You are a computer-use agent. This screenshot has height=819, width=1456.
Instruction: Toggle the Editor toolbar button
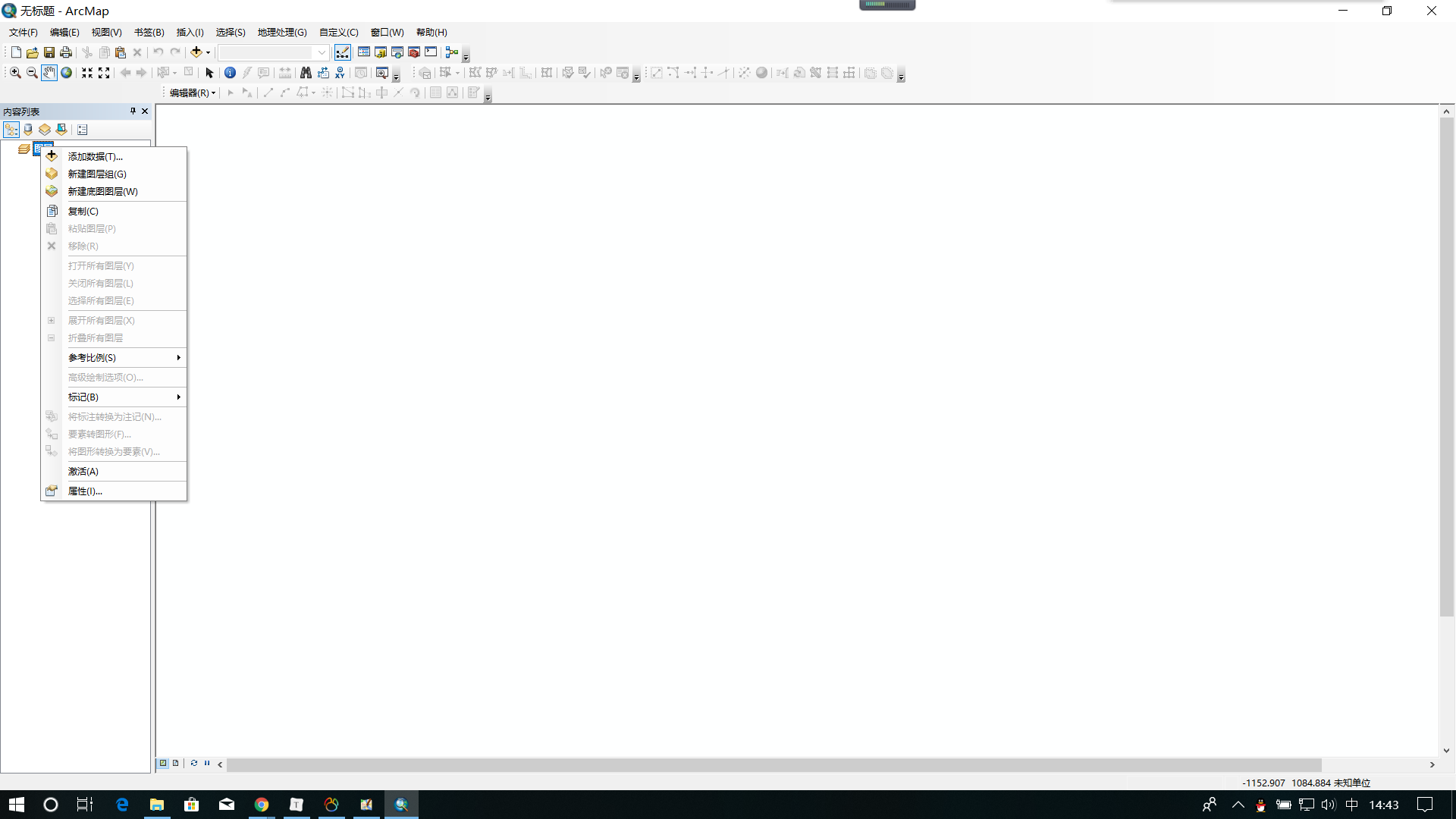click(343, 52)
